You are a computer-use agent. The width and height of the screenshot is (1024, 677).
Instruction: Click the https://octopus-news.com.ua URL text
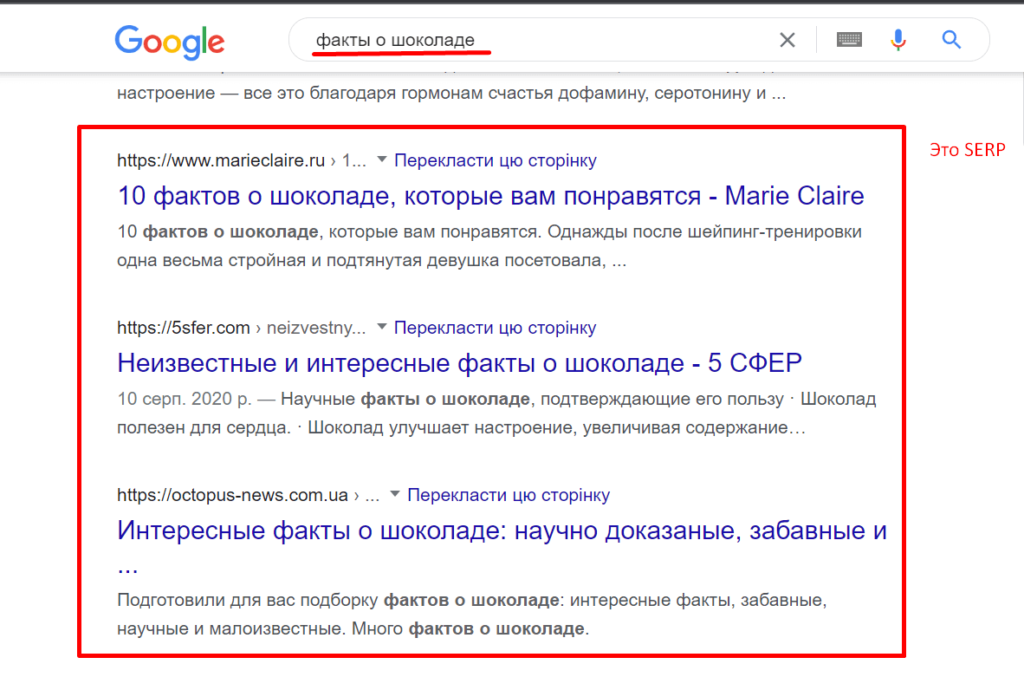click(x=232, y=495)
